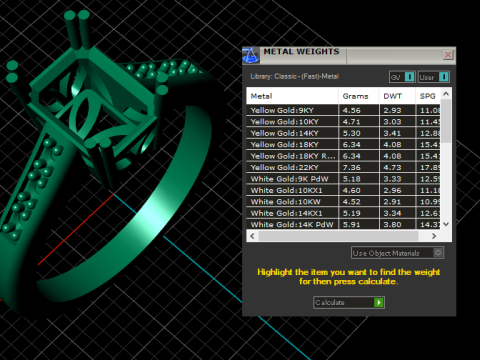480x360 pixels.
Task: Select White Gold:10KX1 row
Action: (x=343, y=190)
